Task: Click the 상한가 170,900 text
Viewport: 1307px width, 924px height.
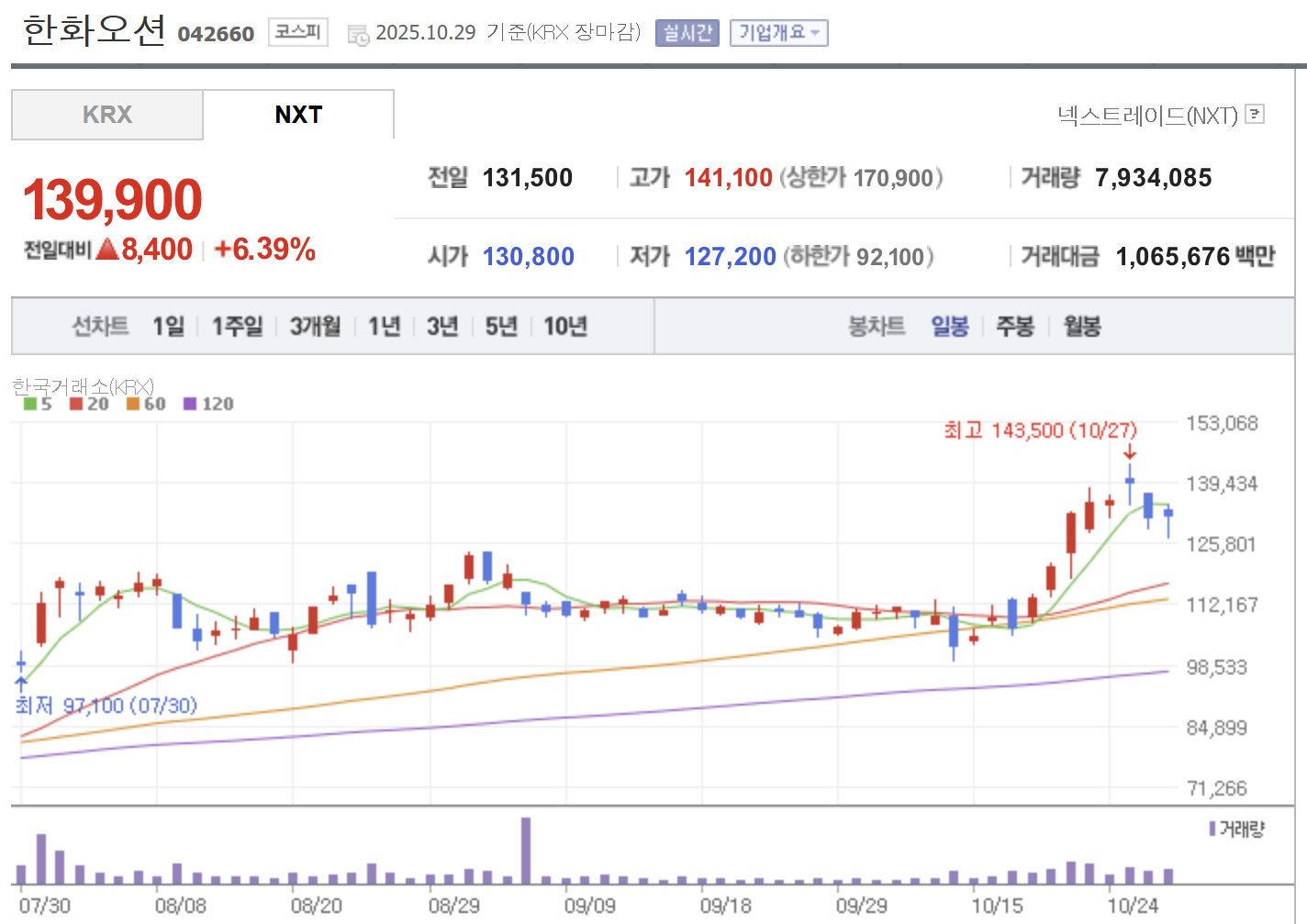Action: click(x=861, y=177)
